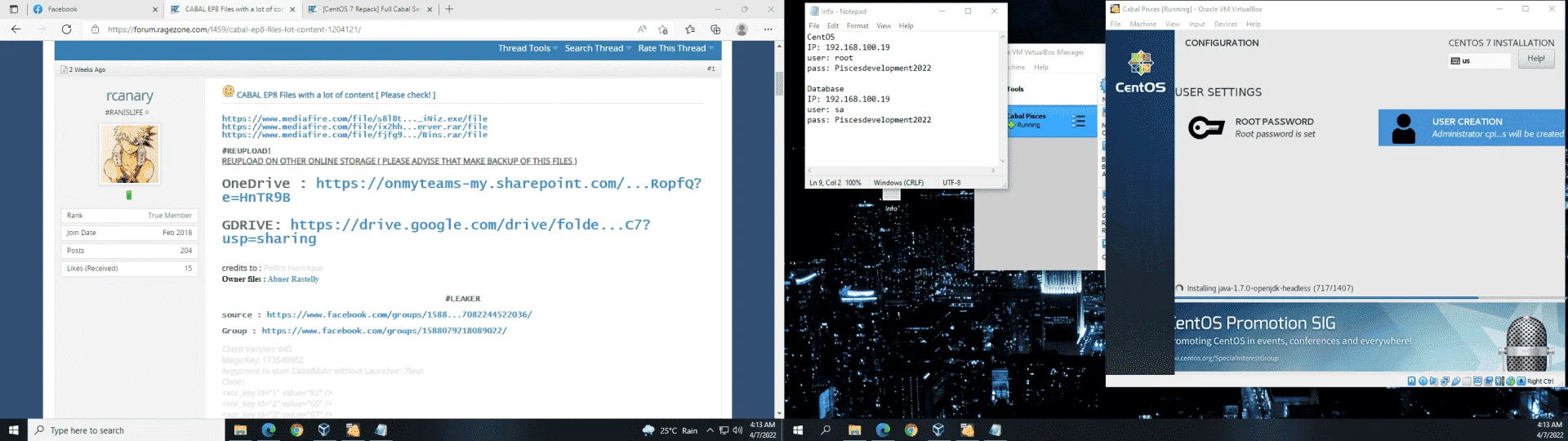Image resolution: width=1568 pixels, height=441 pixels.
Task: Expand the Search Thread dropdown
Action: [598, 48]
